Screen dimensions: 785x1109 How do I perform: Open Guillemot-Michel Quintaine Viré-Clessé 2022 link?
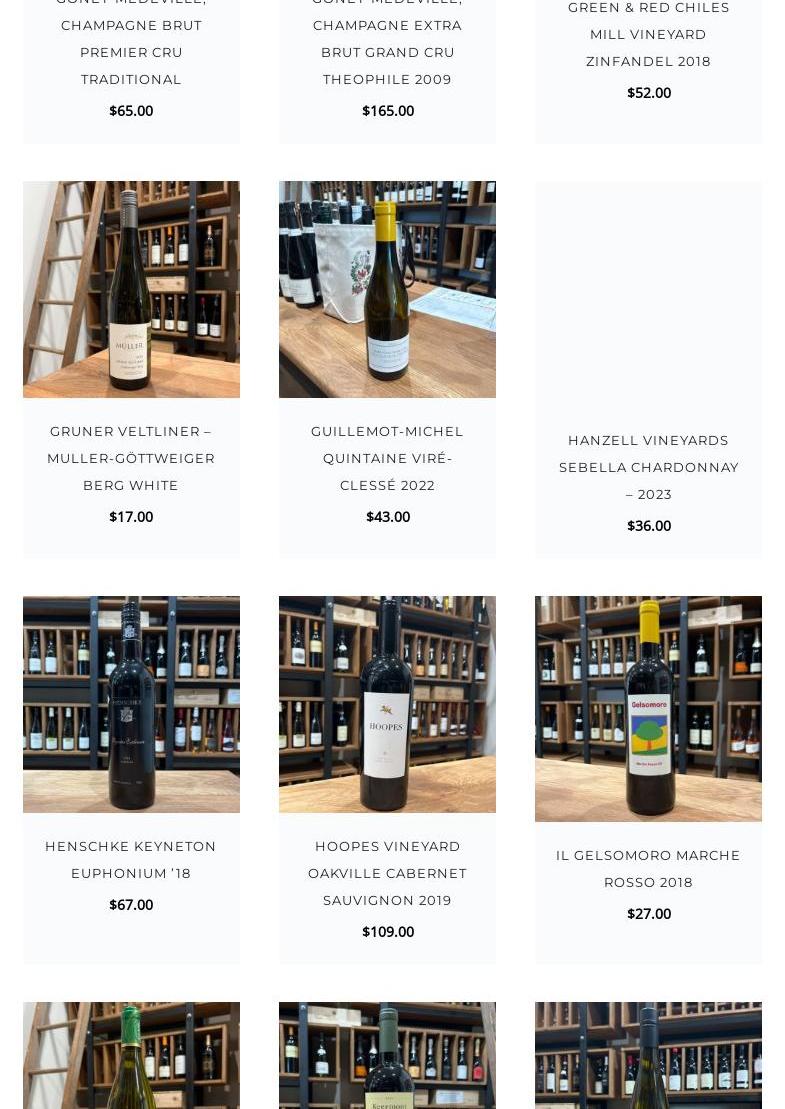tap(387, 458)
